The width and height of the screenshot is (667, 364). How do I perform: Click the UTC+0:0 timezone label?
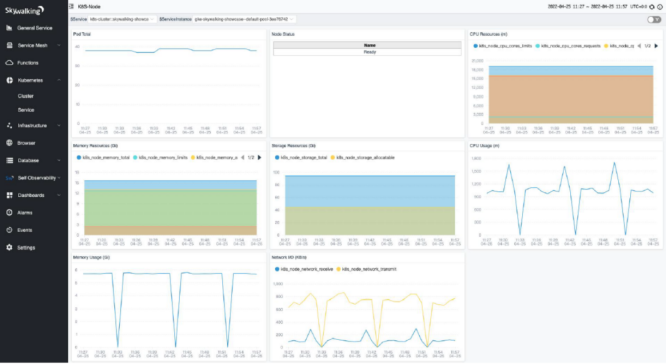[x=638, y=7]
